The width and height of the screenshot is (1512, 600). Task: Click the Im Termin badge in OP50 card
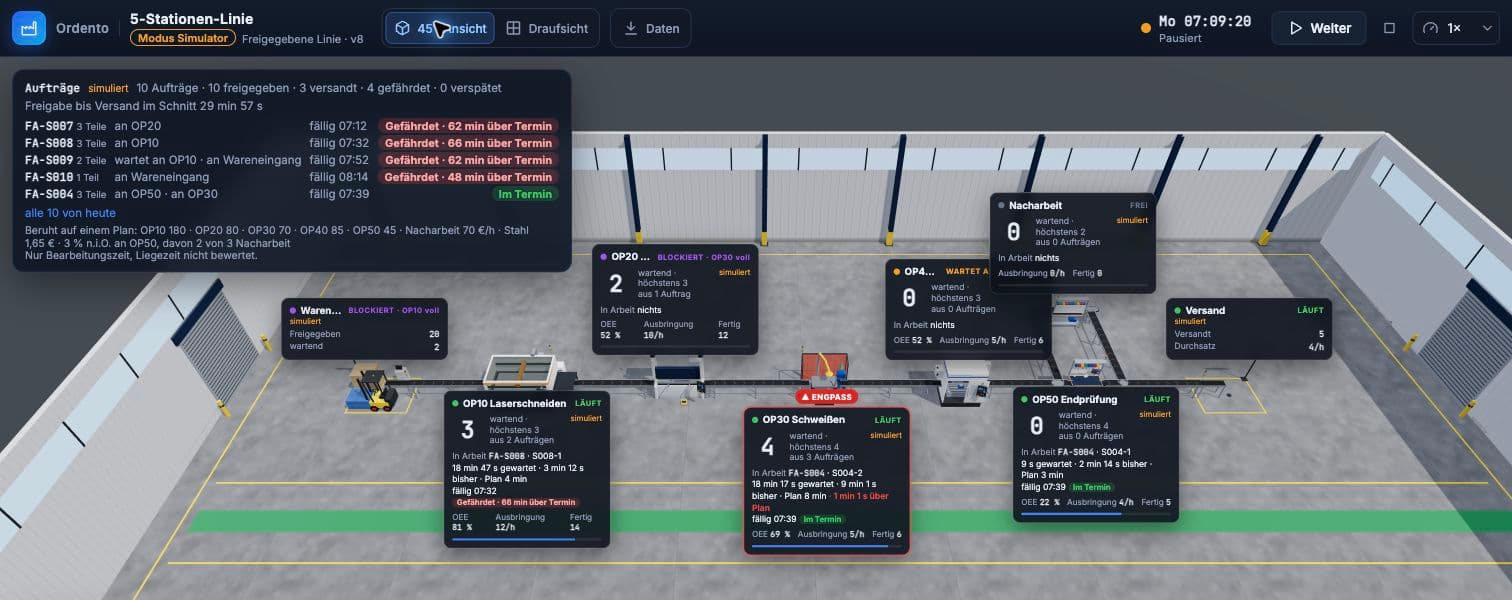click(x=1092, y=487)
